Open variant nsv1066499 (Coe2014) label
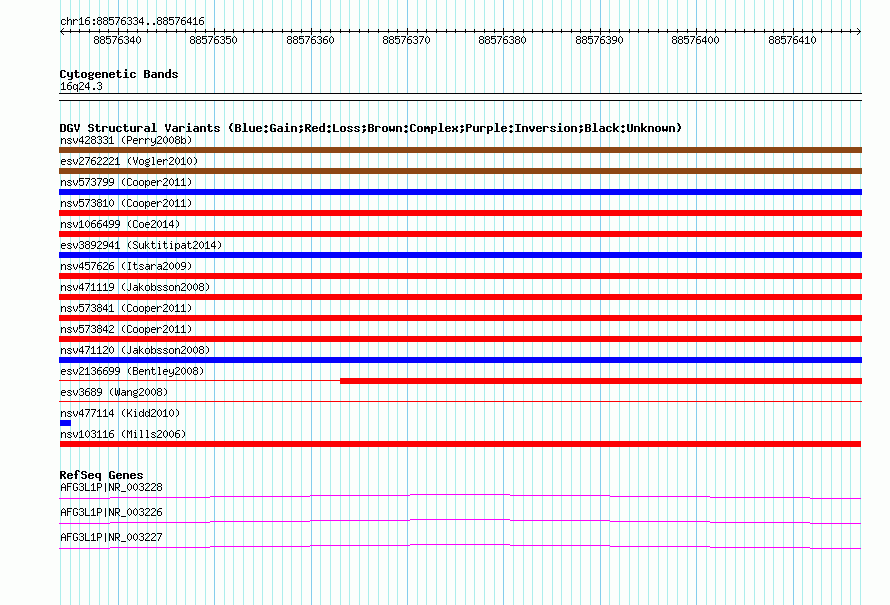This screenshot has height=605, width=890. tap(120, 224)
